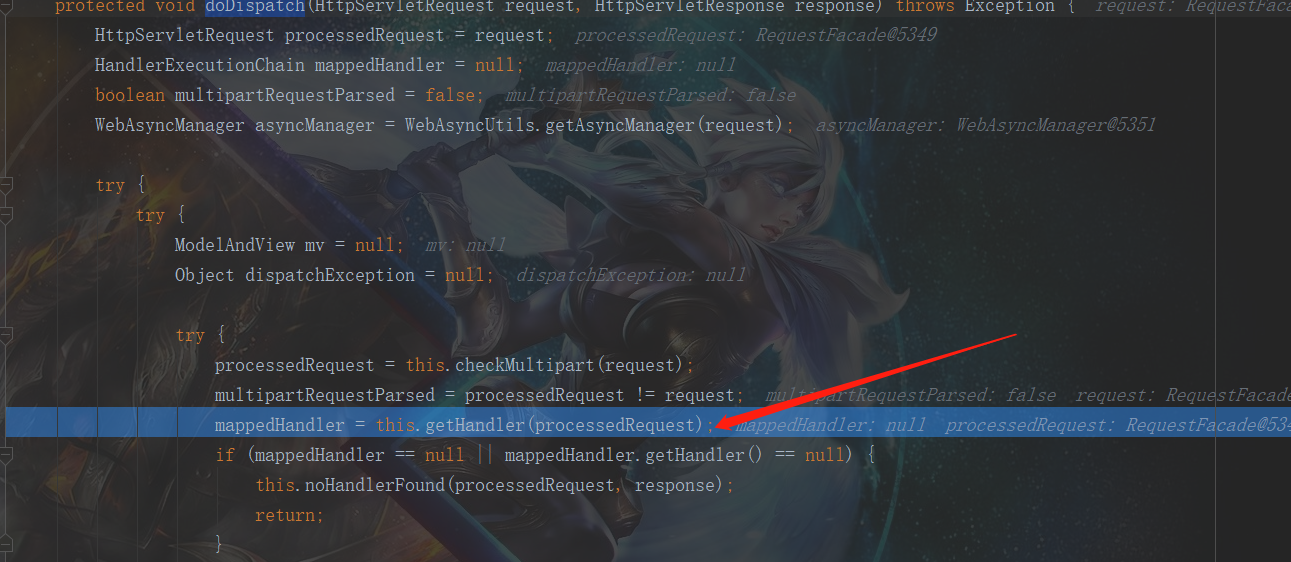Image resolution: width=1291 pixels, height=562 pixels.
Task: Click the ModelAndView type name
Action: pyautogui.click(x=235, y=245)
